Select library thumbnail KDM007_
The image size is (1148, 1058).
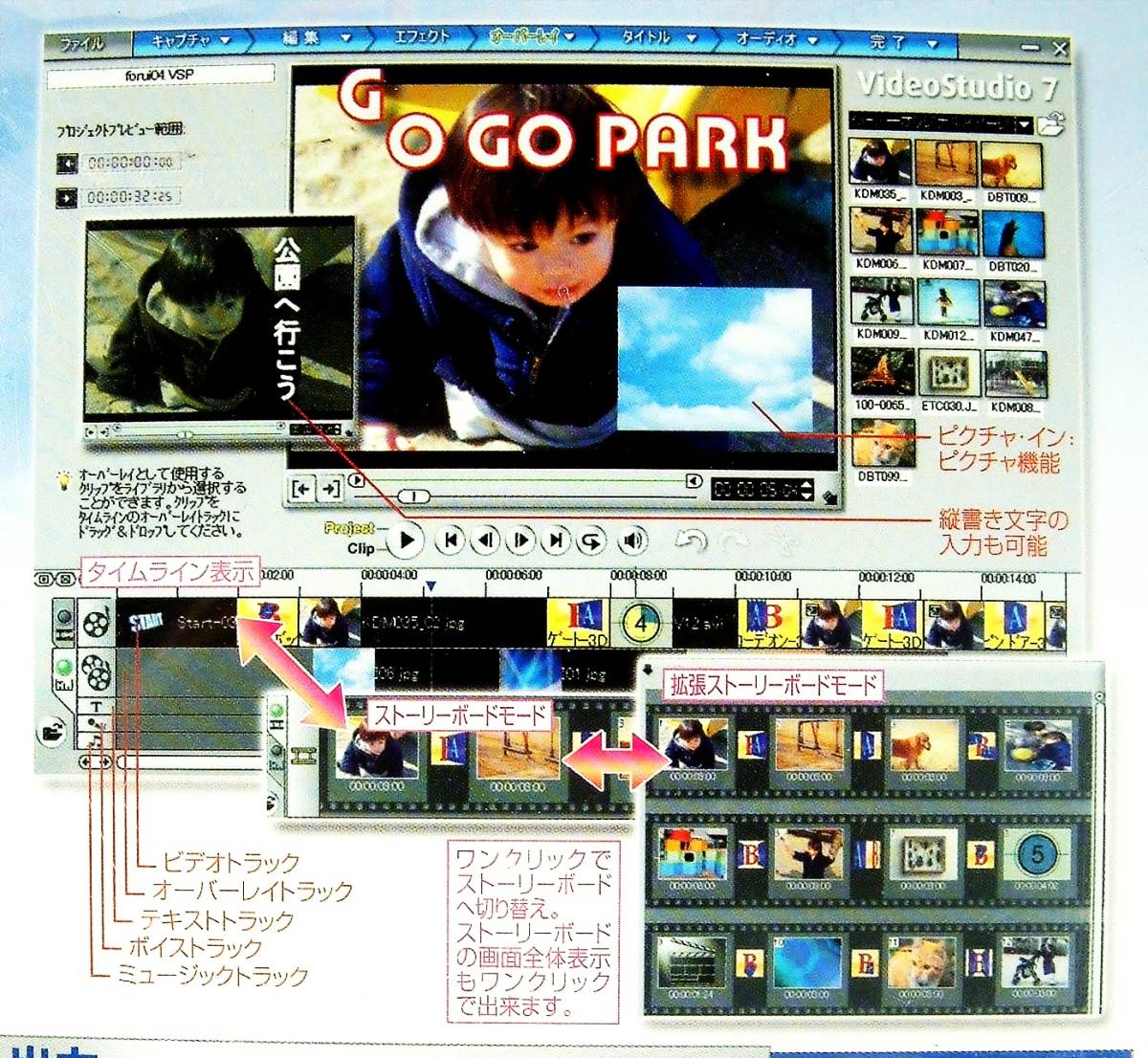point(947,232)
